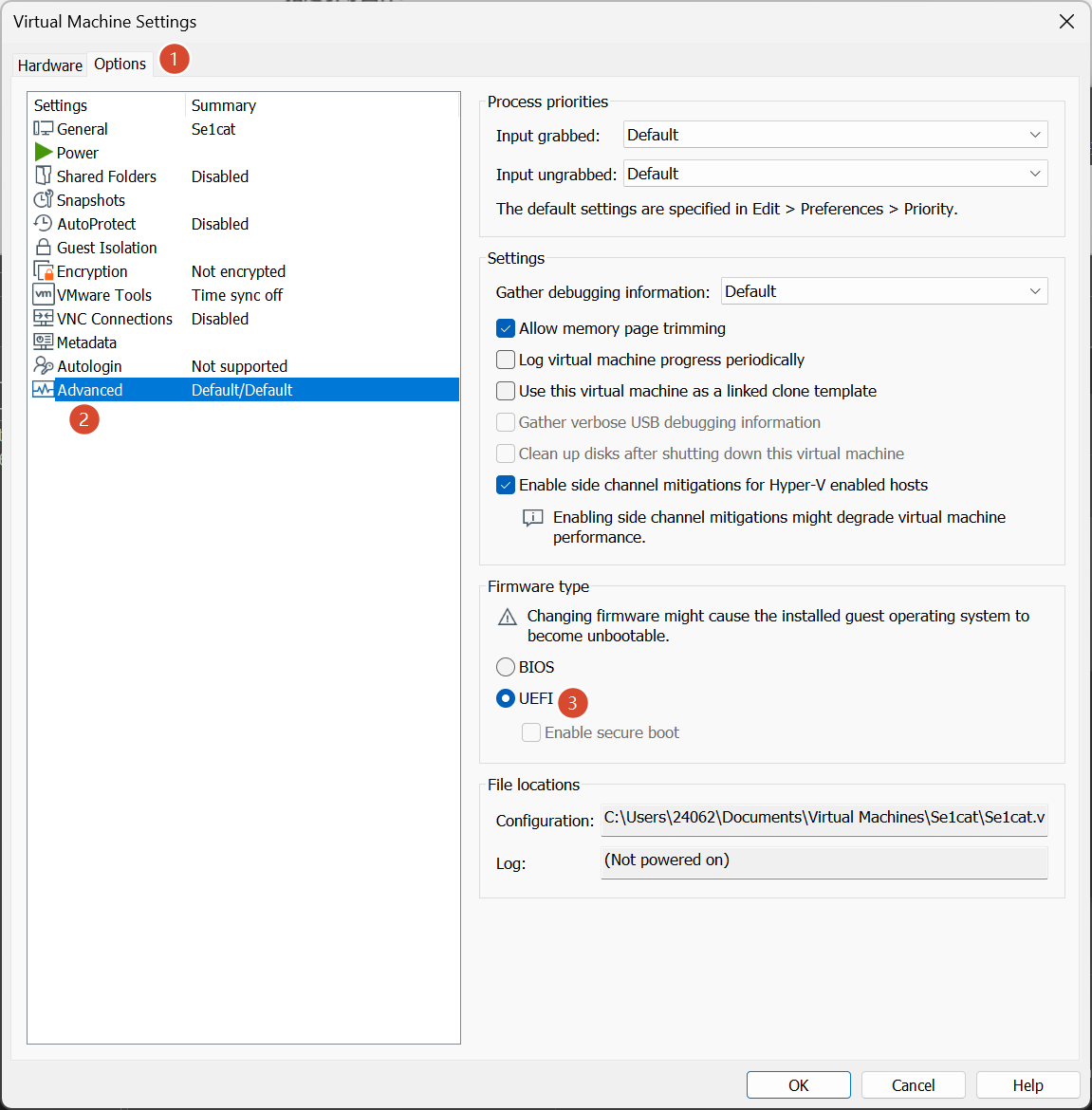Select the Advanced row label
This screenshot has width=1092, height=1110.
(90, 390)
